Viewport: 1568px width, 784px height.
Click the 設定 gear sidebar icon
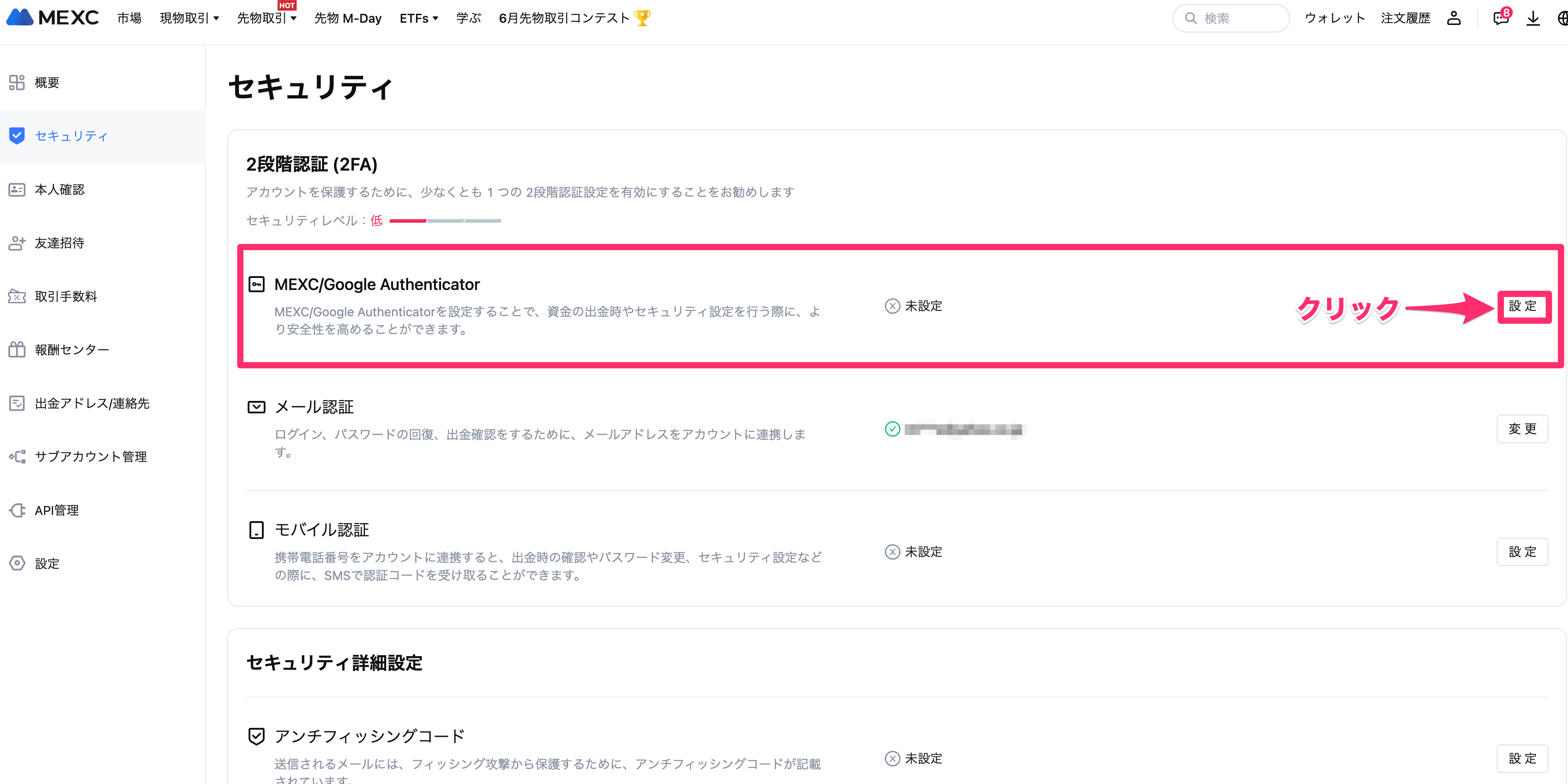pos(17,563)
